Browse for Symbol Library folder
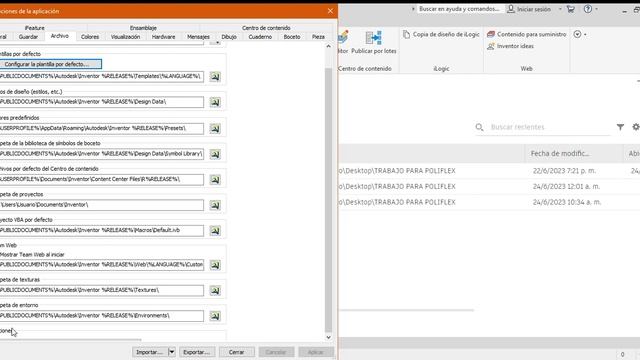 [x=215, y=154]
